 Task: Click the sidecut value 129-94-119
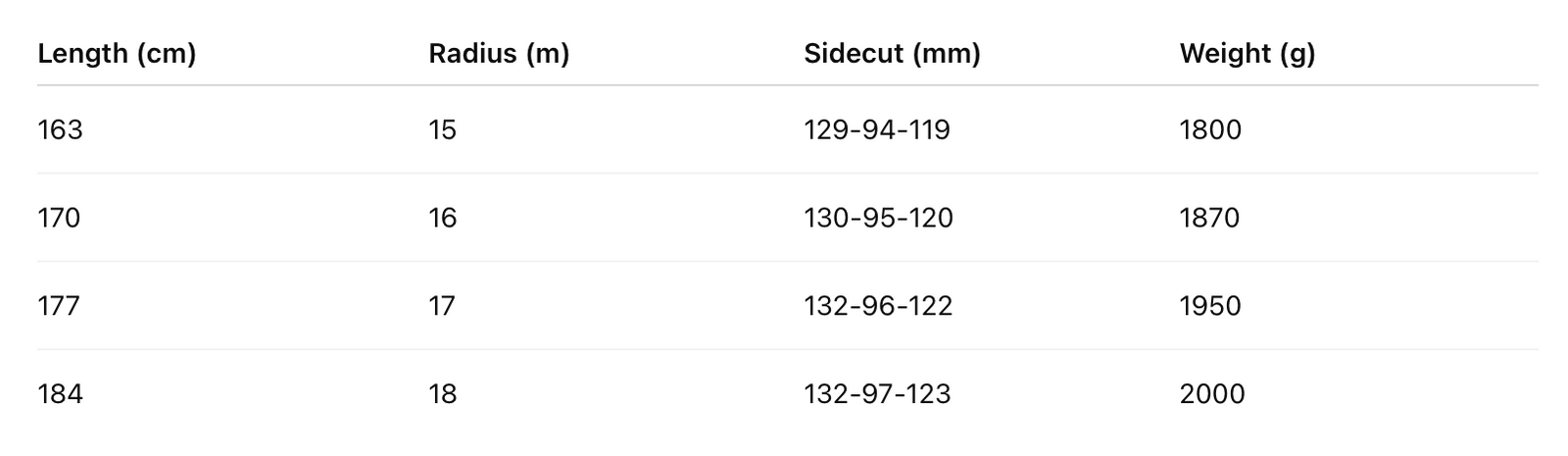(x=877, y=130)
